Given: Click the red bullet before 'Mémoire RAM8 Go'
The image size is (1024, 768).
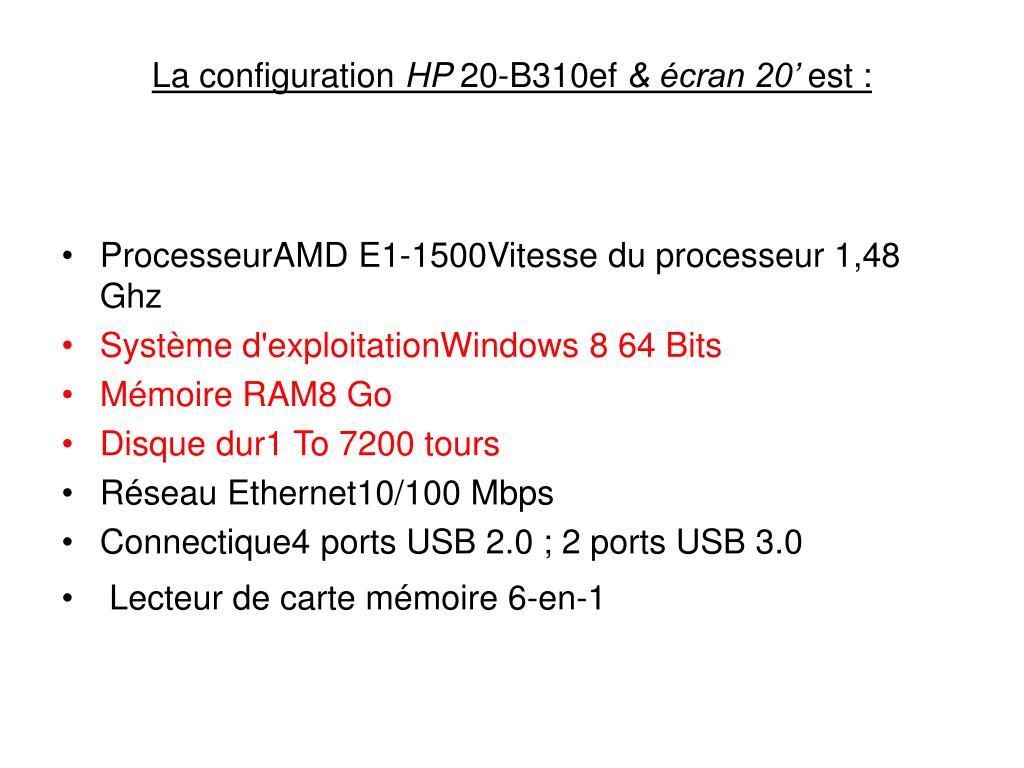Looking at the screenshot, I should (68, 395).
